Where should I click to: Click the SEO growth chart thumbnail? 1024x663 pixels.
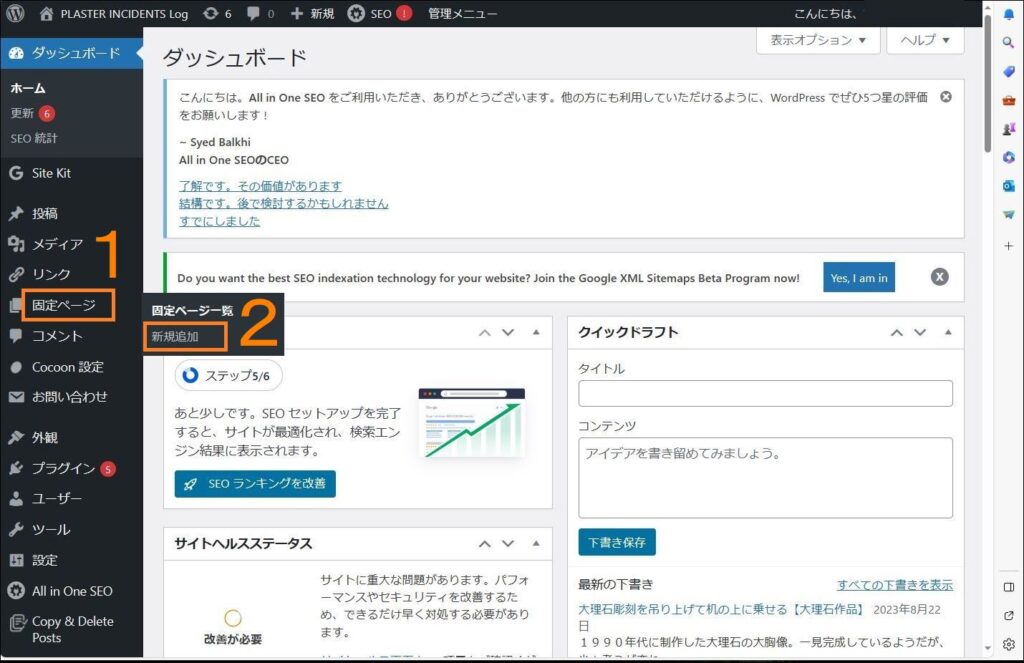pos(472,423)
